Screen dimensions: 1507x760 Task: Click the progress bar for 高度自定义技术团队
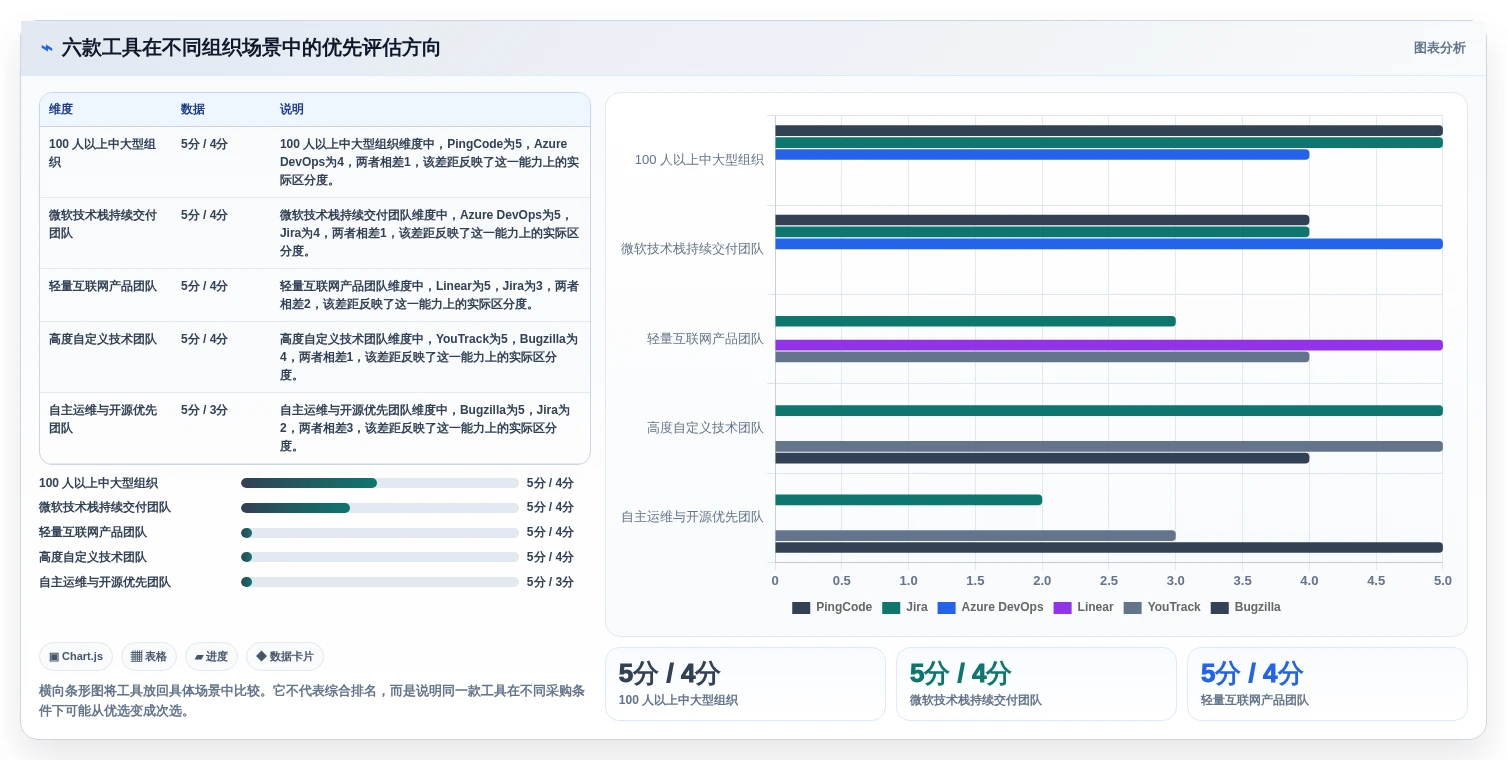point(380,557)
